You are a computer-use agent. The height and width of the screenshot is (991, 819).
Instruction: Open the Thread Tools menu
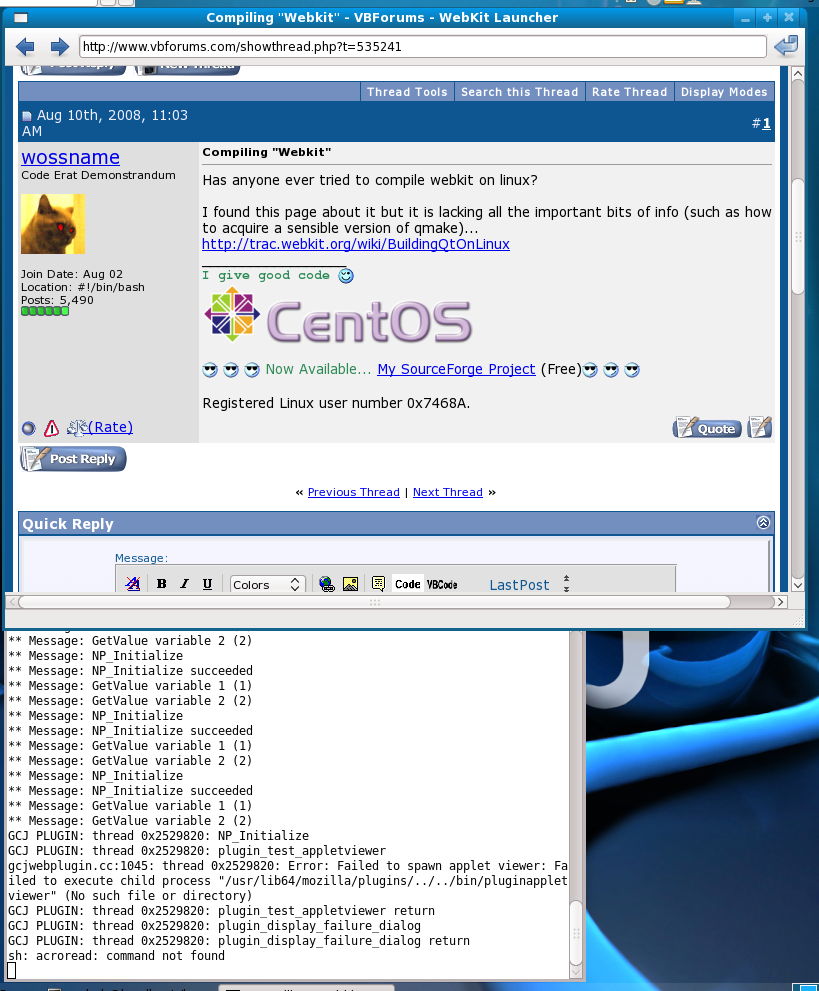(407, 92)
